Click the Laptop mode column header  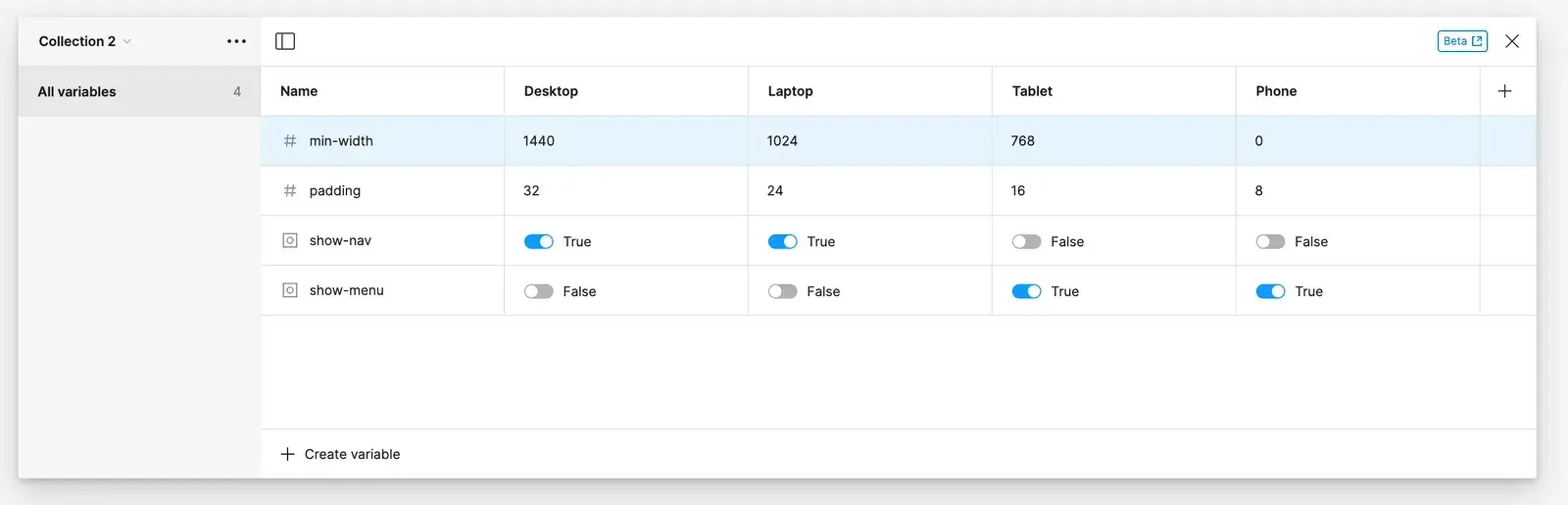[x=870, y=91]
